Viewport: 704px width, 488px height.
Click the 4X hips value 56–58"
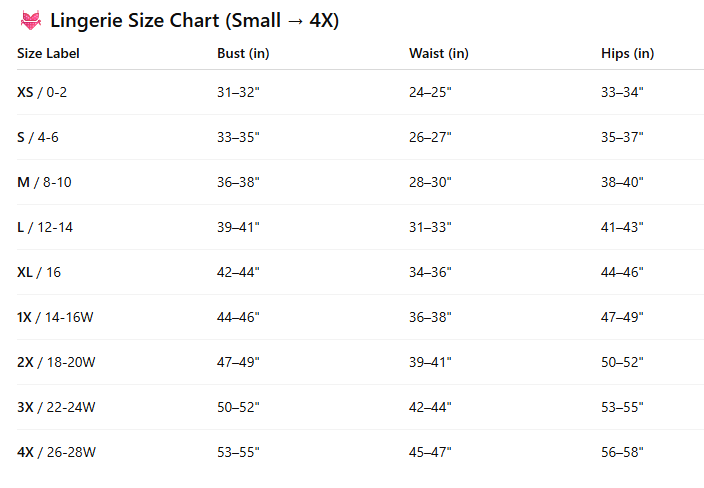coord(622,452)
